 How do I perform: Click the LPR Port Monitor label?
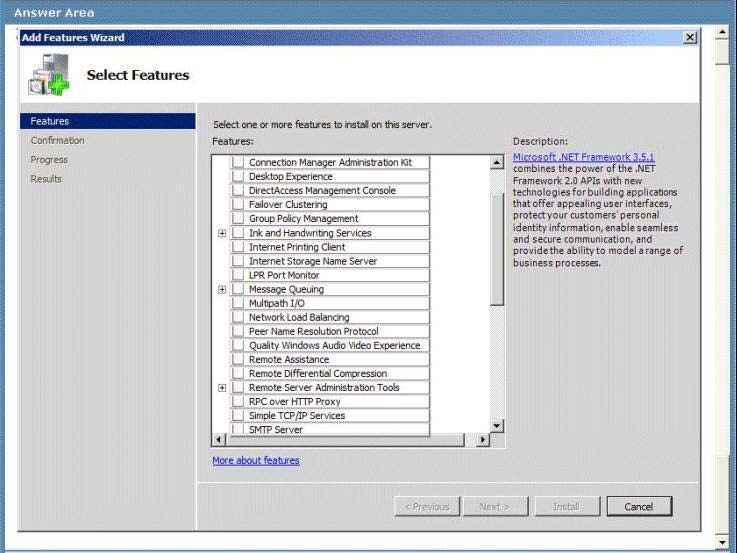click(x=284, y=275)
